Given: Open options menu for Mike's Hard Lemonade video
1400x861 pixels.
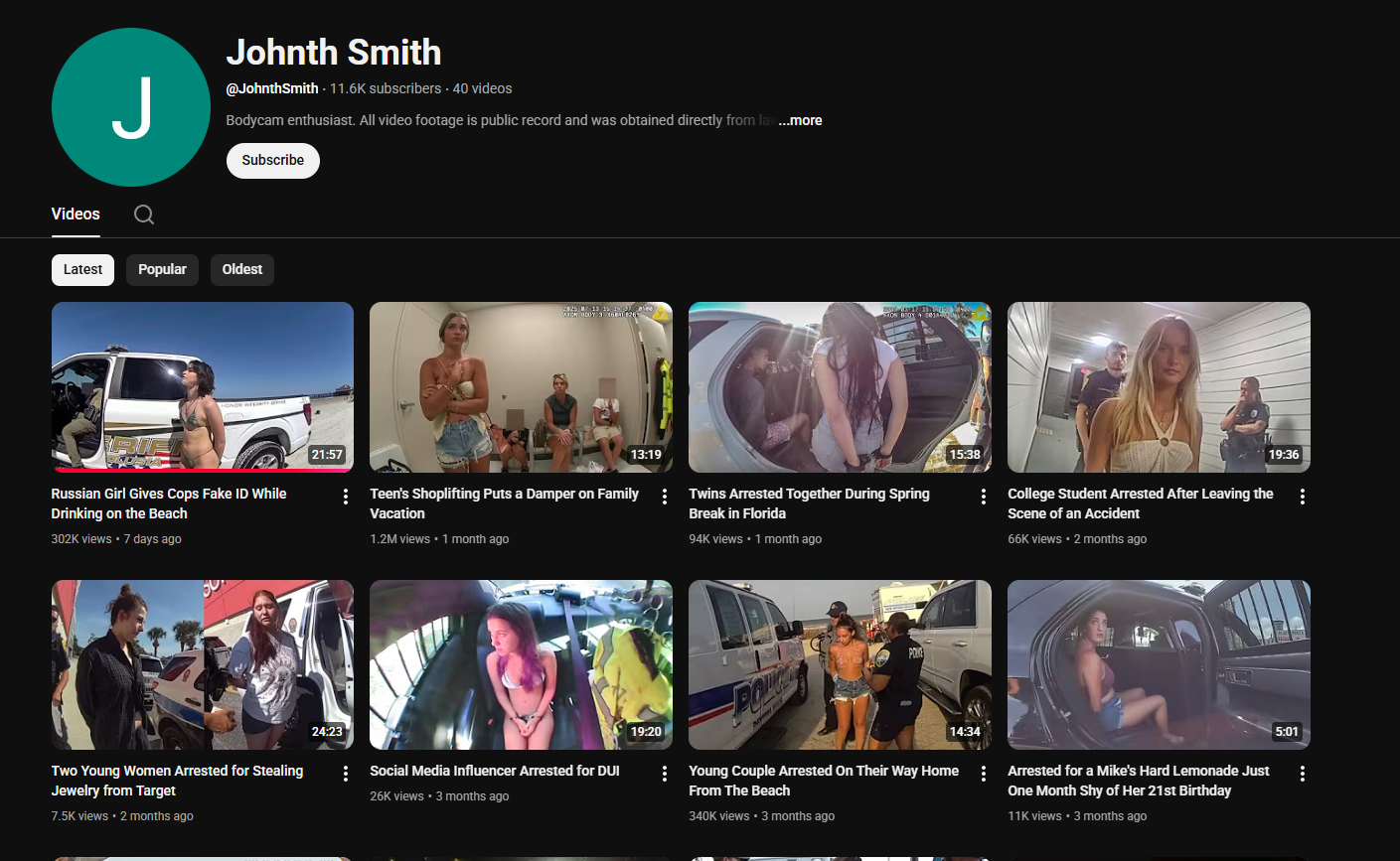Looking at the screenshot, I should coord(1303,774).
